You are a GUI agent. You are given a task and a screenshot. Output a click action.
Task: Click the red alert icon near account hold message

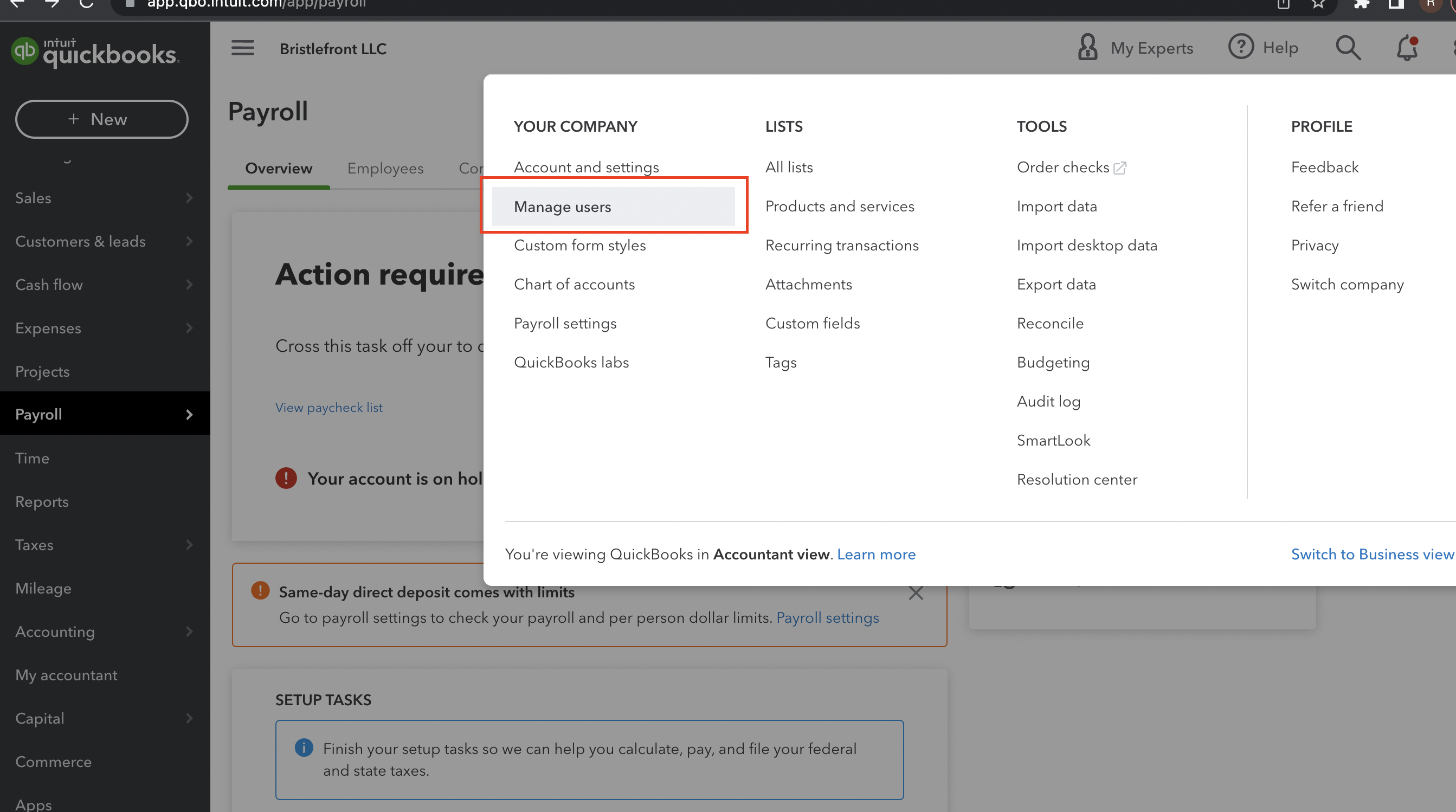click(286, 478)
